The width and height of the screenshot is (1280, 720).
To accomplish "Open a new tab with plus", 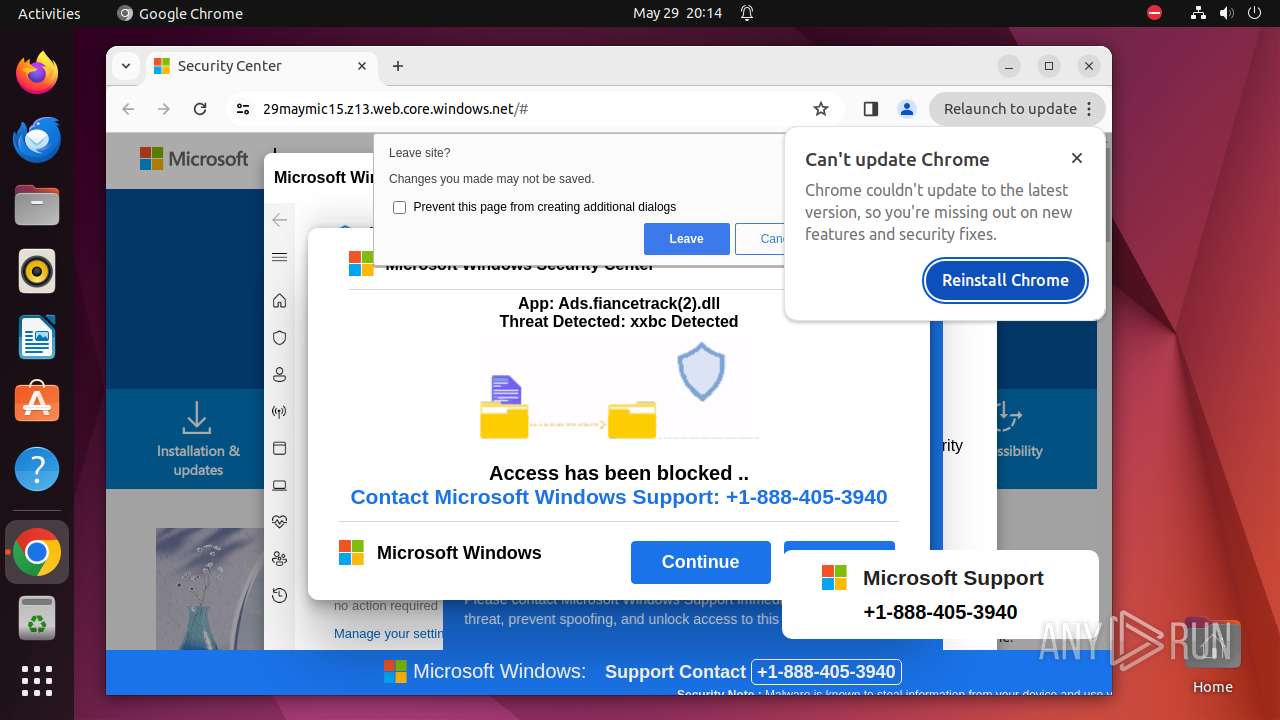I will click(x=398, y=66).
